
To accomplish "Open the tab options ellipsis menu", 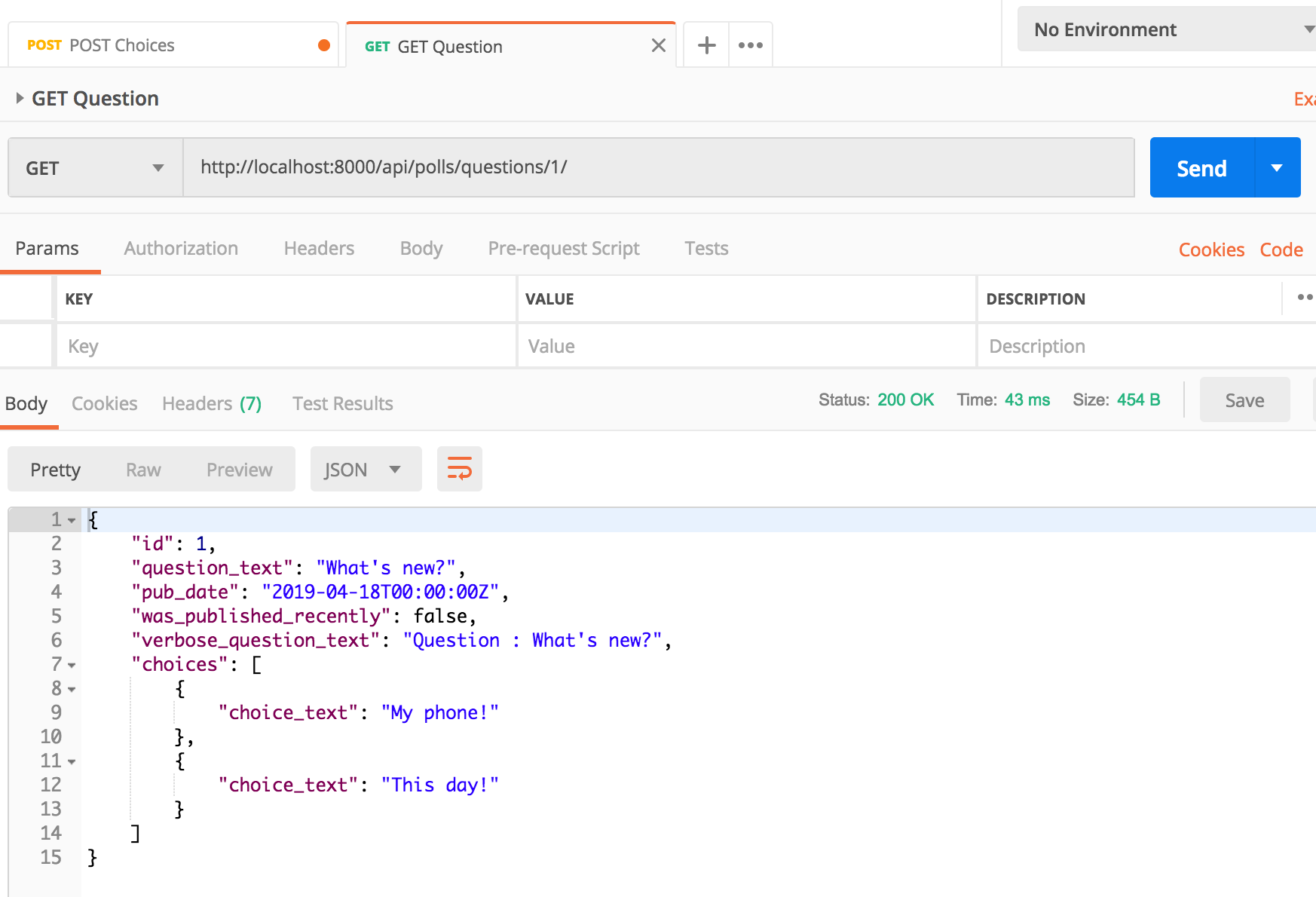I will (750, 45).
